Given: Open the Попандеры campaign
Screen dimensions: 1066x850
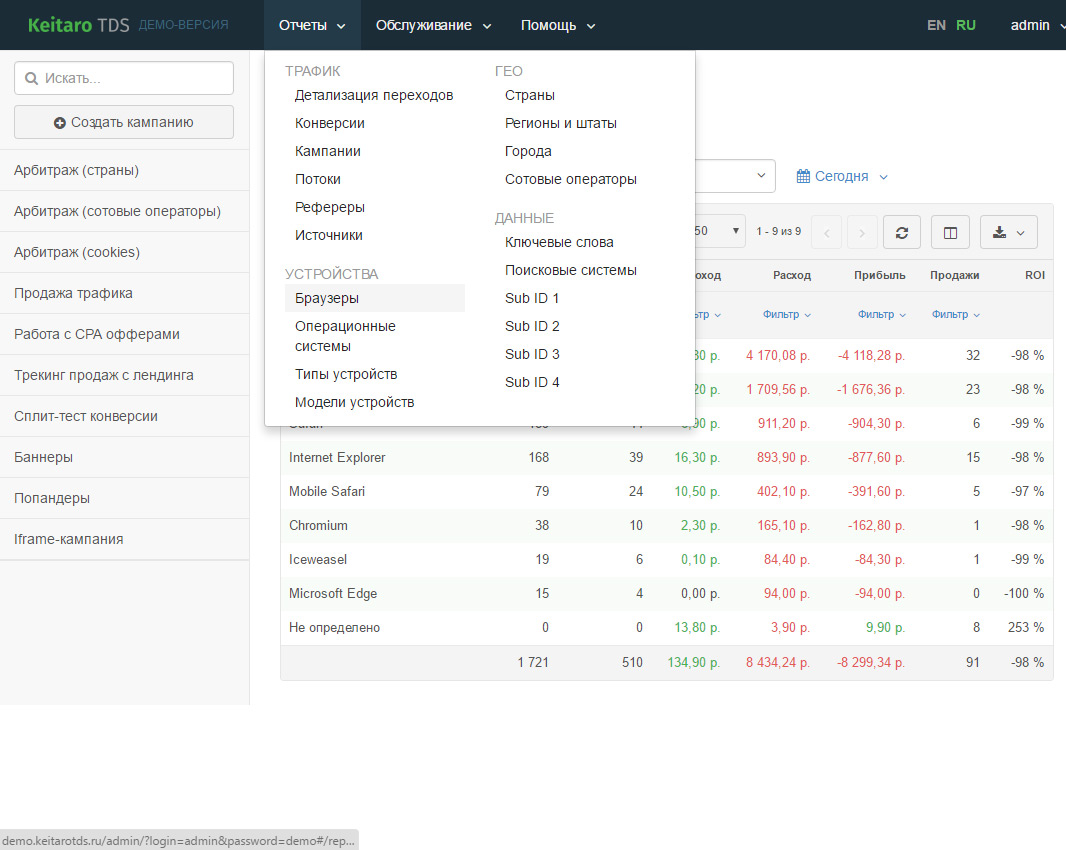Looking at the screenshot, I should click(52, 498).
